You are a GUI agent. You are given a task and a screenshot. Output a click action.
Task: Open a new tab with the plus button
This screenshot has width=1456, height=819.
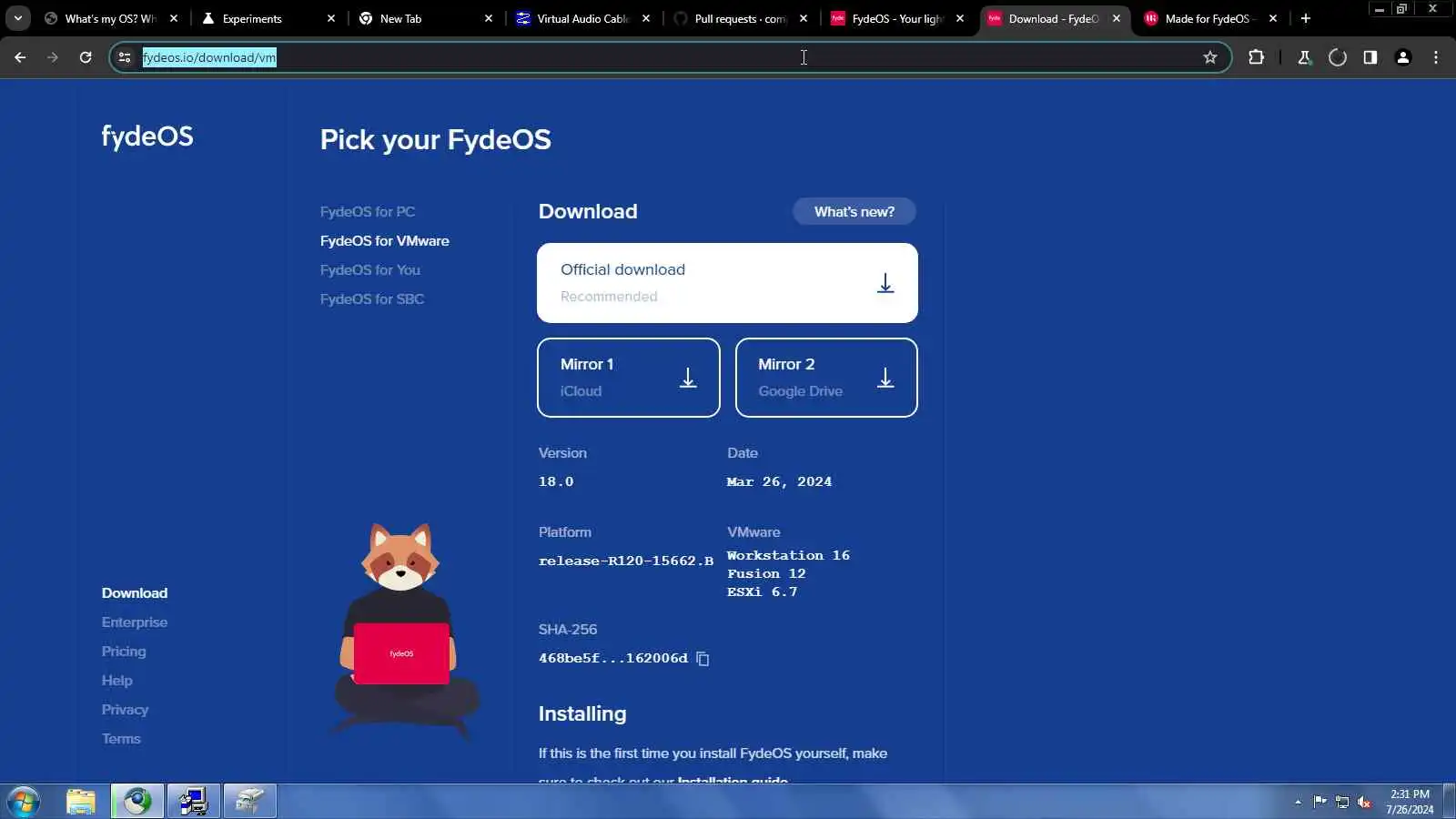(x=1306, y=18)
